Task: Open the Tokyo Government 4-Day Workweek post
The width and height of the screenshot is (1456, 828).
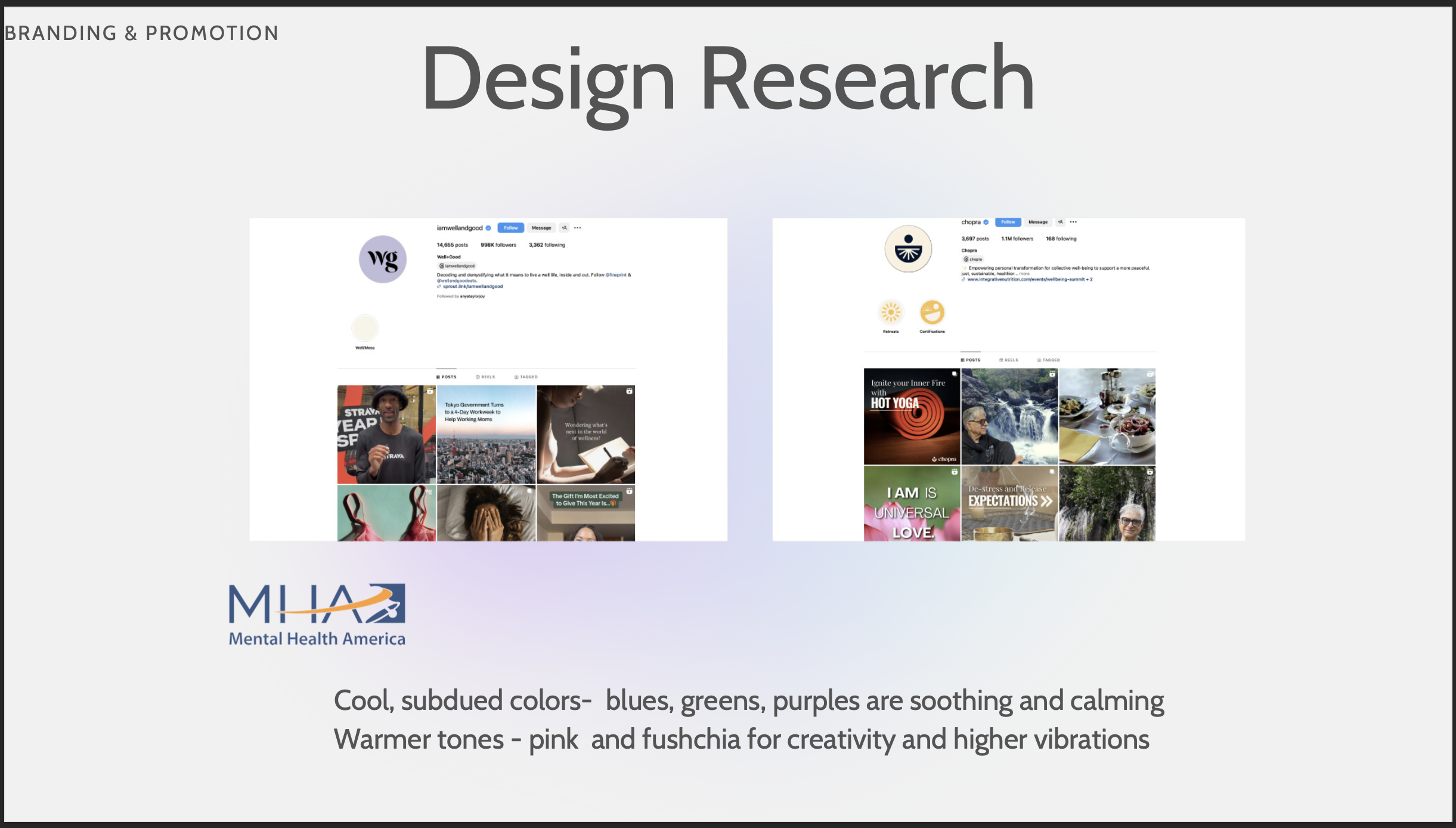Action: [x=486, y=434]
